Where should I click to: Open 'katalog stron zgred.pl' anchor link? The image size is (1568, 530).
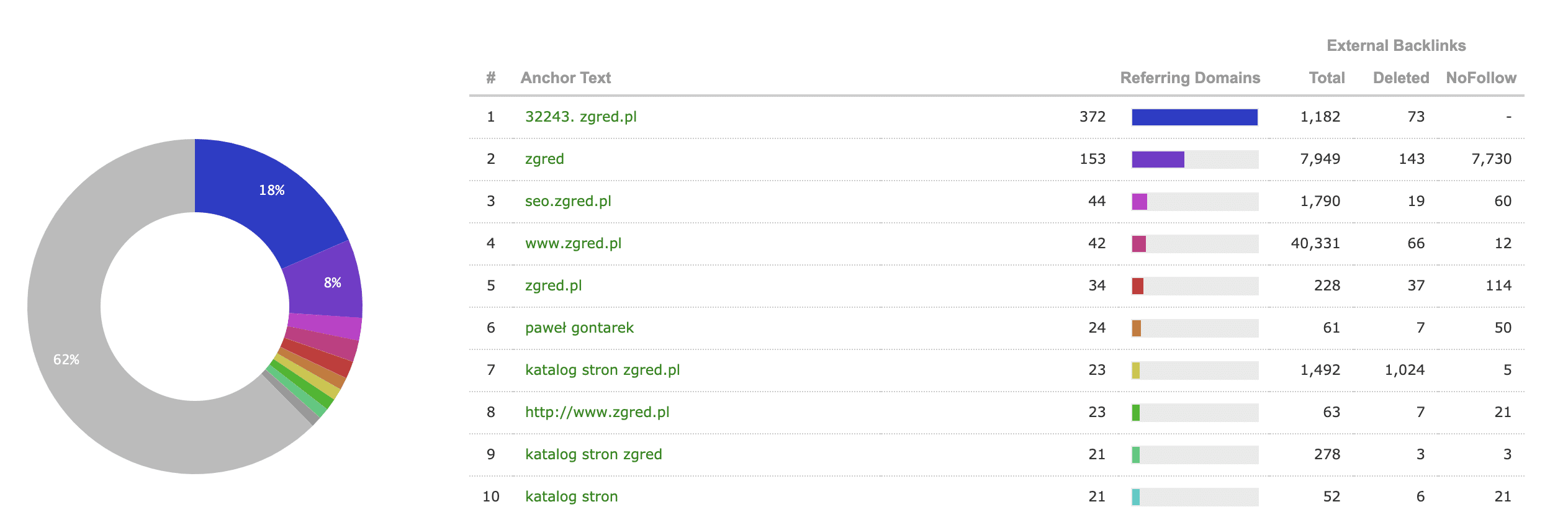click(x=602, y=370)
